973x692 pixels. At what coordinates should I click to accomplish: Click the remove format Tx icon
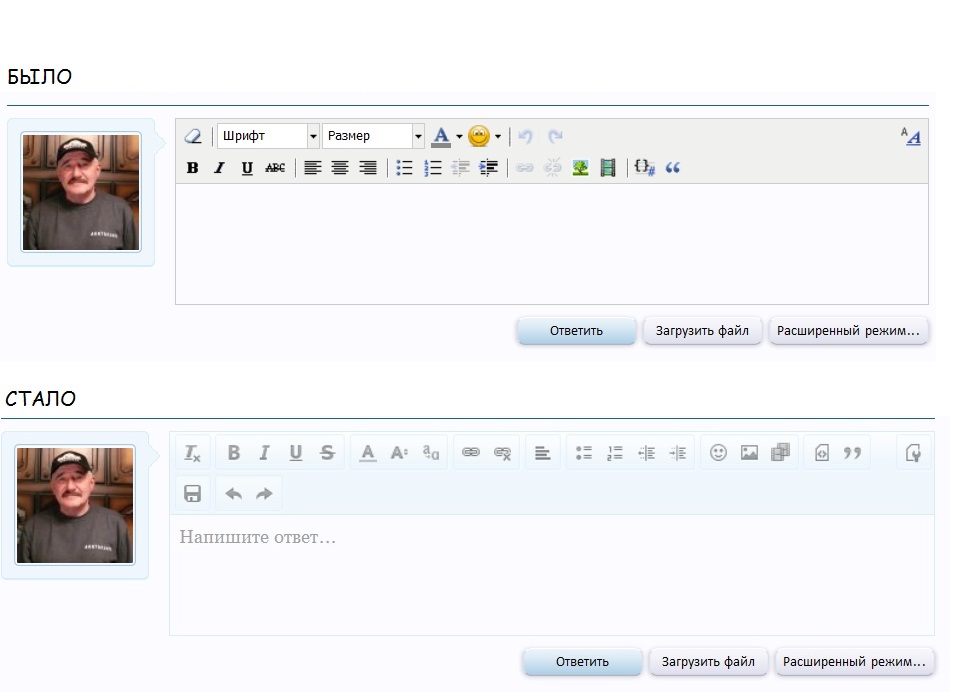coord(193,453)
